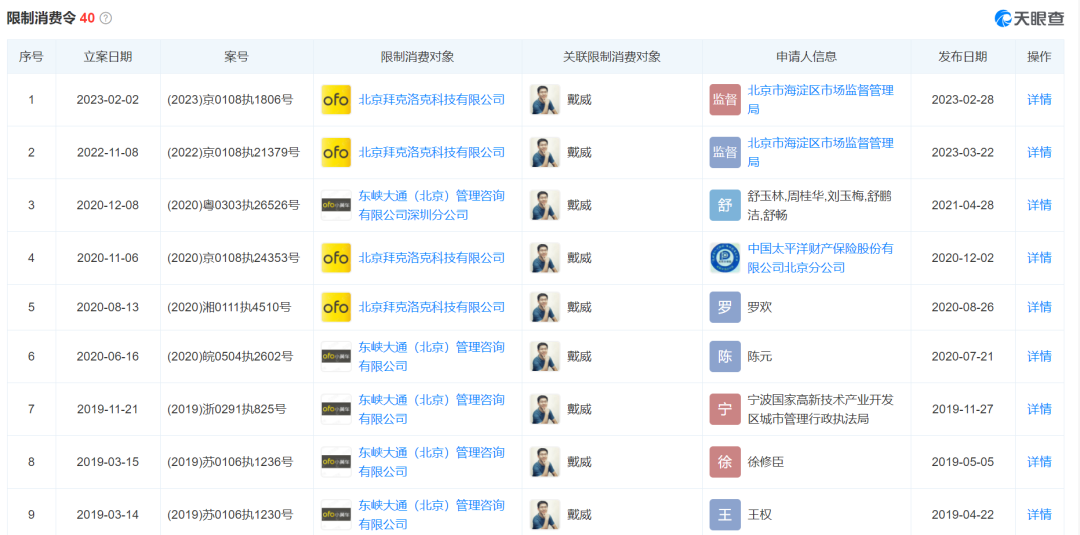Open 东峡大通 company link in row 8

tap(432, 462)
